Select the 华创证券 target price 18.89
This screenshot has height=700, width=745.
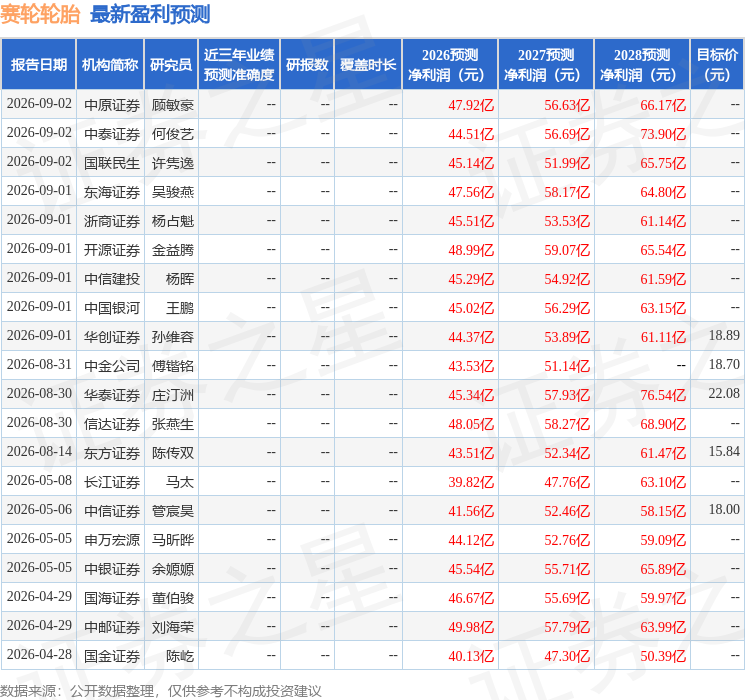click(724, 336)
